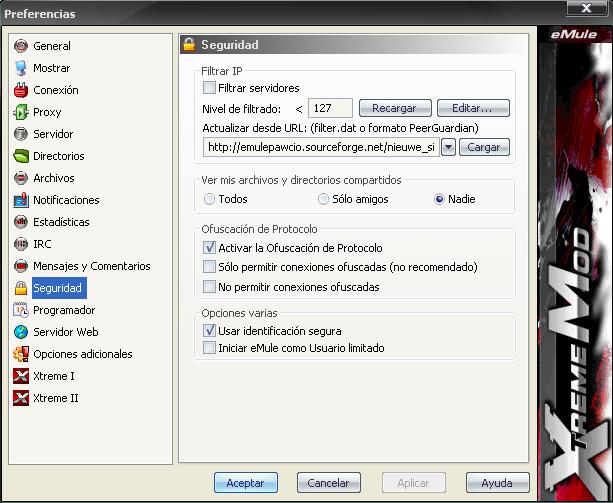
Task: Select the Xtreme II page
Action: pos(56,398)
